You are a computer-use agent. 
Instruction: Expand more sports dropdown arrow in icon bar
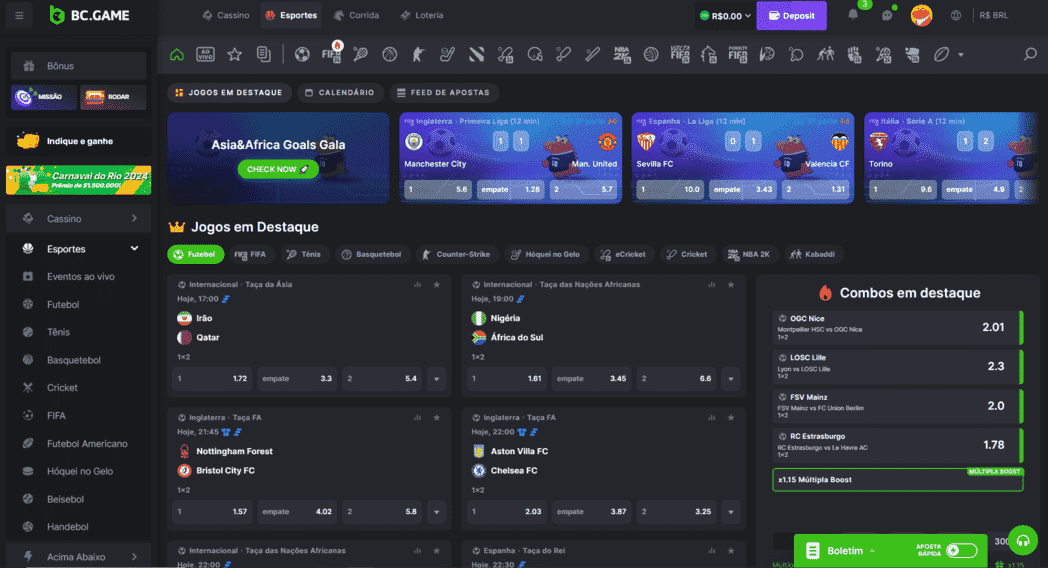click(x=961, y=55)
